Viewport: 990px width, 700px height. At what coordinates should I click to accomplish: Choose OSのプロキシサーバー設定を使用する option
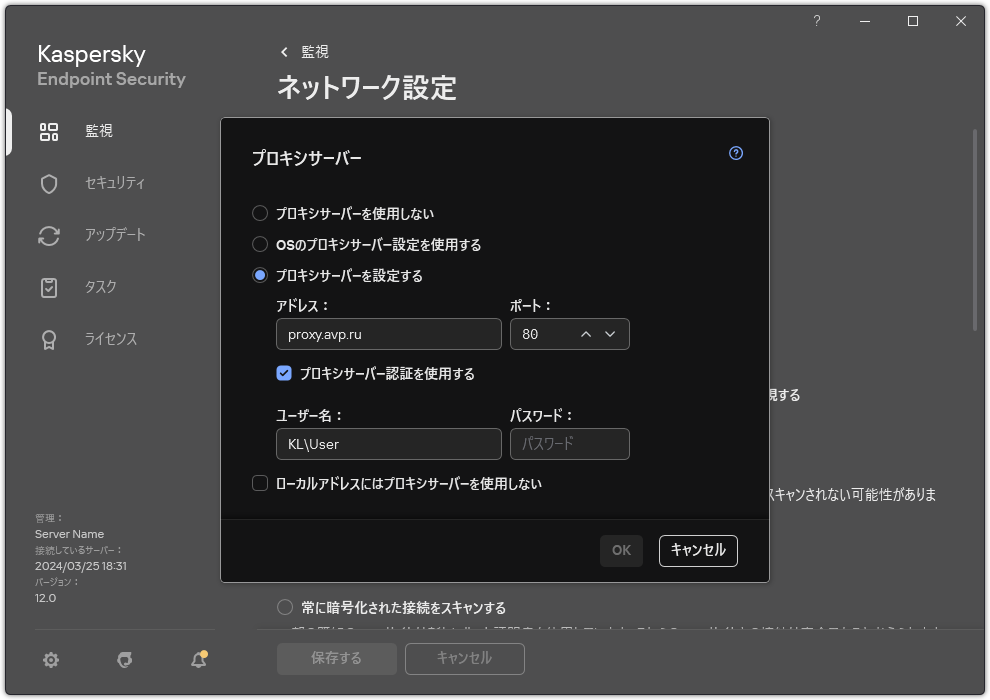pos(262,244)
